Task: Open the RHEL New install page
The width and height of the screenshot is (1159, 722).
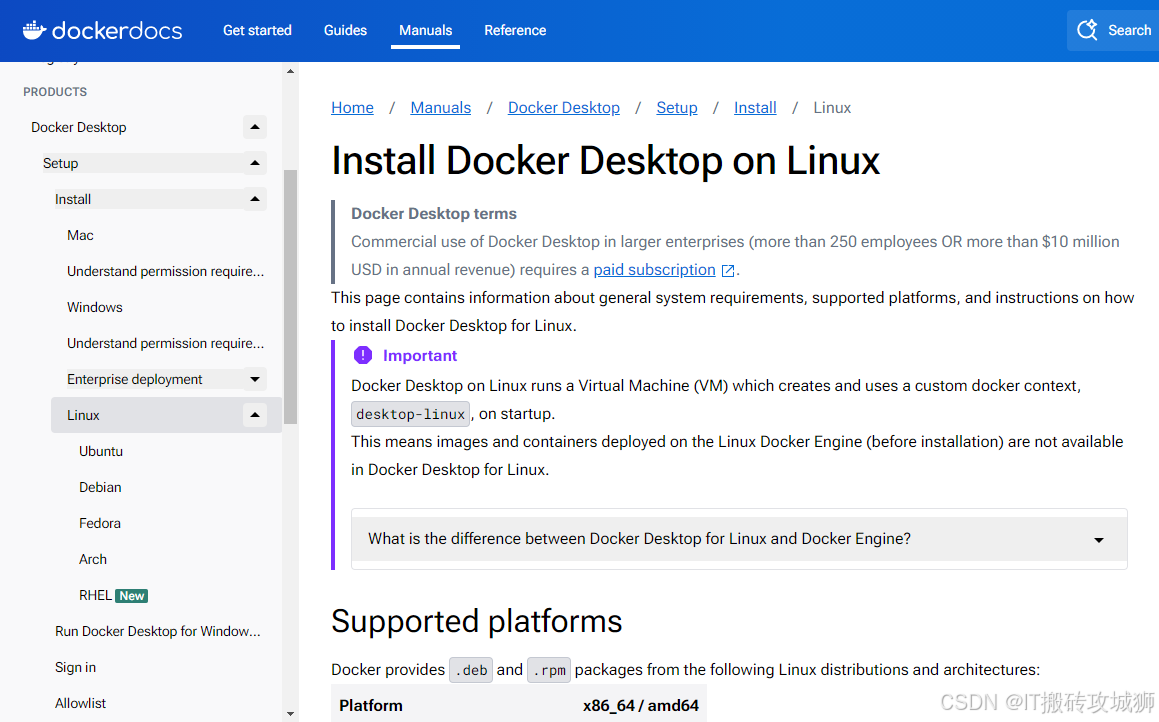Action: click(x=113, y=596)
